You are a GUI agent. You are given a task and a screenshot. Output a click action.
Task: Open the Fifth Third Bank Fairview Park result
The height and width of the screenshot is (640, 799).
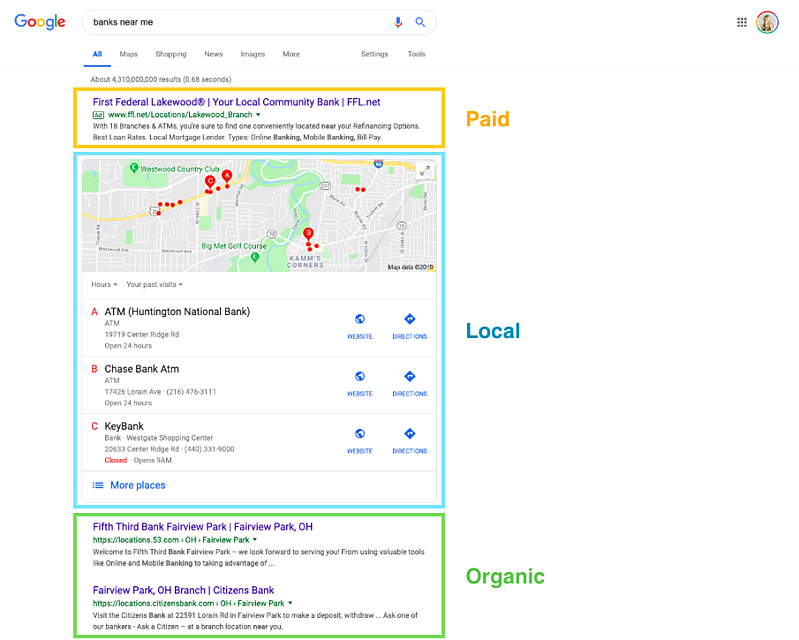click(x=202, y=526)
